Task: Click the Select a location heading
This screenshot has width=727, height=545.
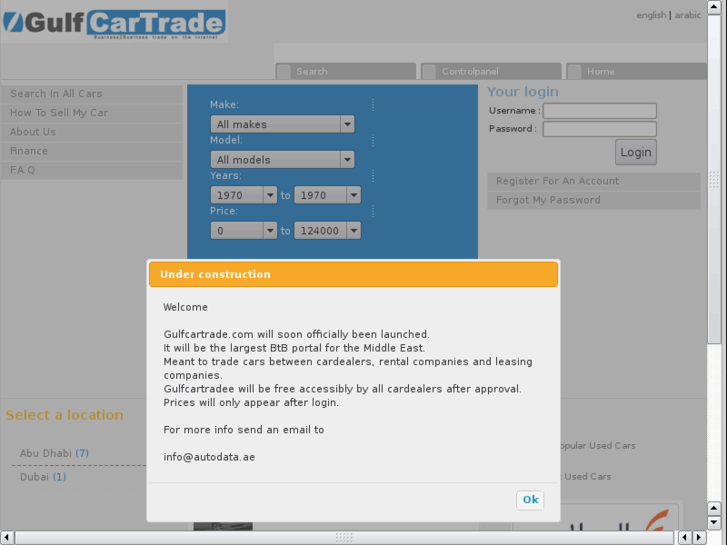Action: pos(64,415)
